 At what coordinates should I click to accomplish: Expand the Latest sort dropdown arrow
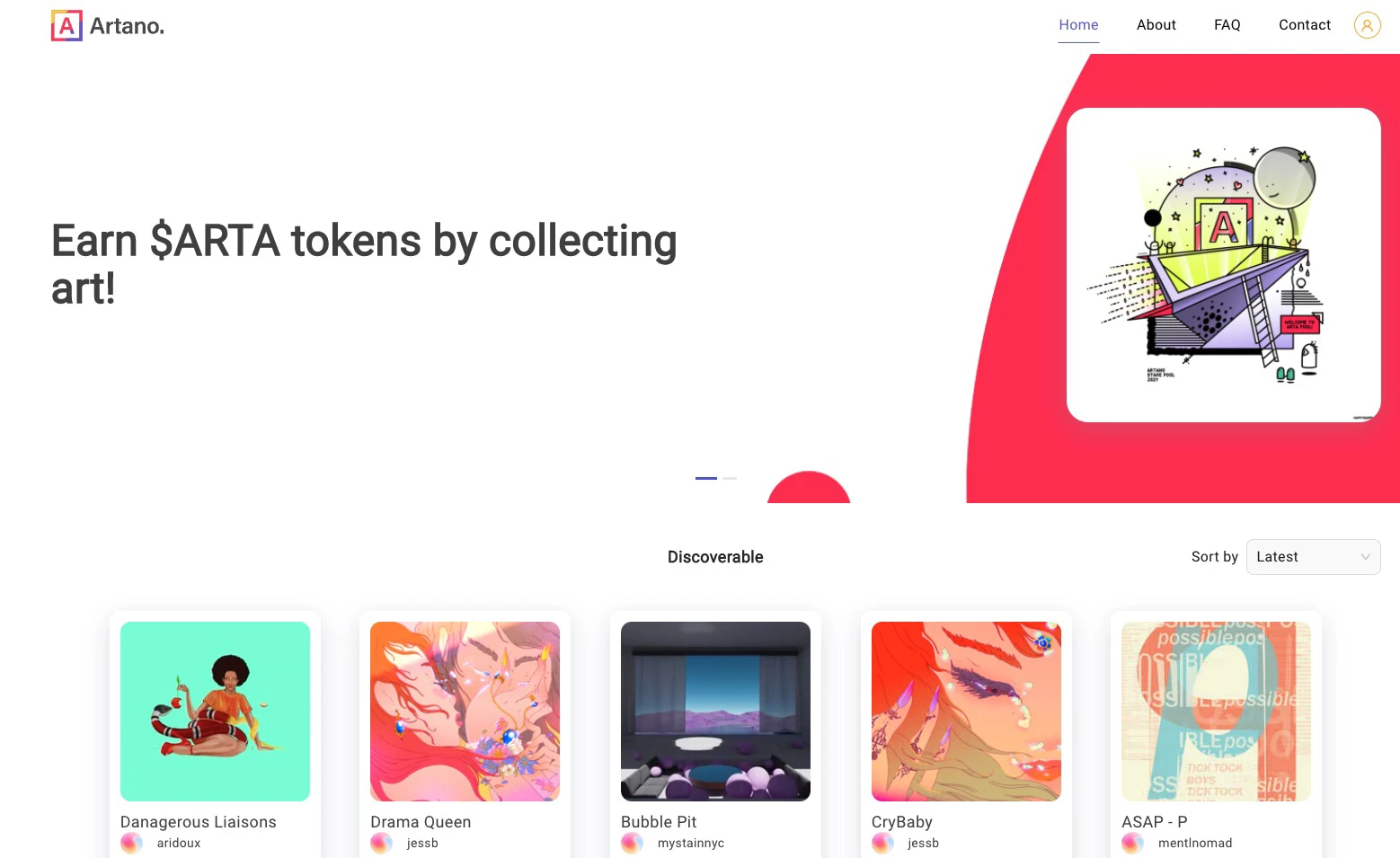pos(1365,557)
